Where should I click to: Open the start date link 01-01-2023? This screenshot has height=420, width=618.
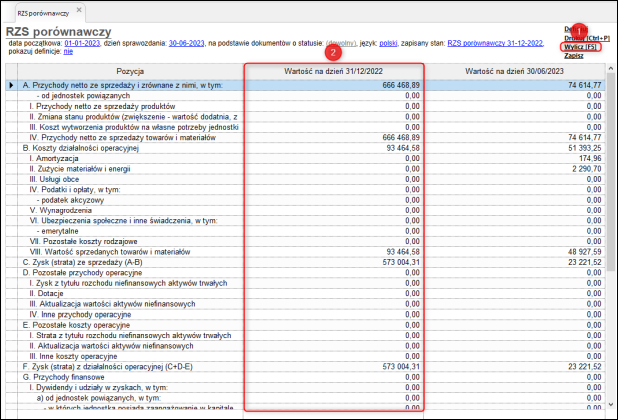pyautogui.click(x=82, y=43)
